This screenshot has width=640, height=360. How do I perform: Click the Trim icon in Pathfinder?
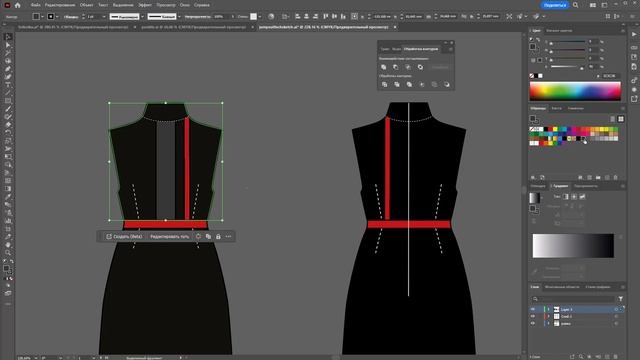click(397, 84)
